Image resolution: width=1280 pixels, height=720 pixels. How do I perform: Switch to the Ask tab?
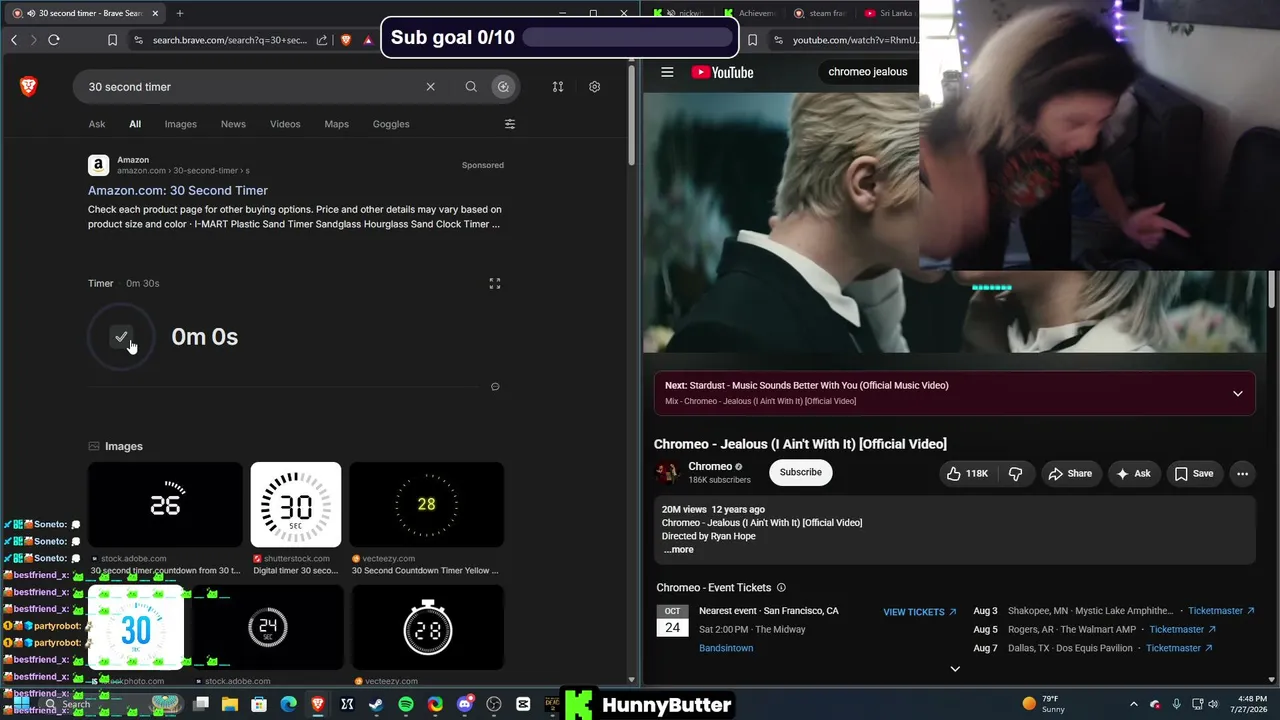click(97, 124)
